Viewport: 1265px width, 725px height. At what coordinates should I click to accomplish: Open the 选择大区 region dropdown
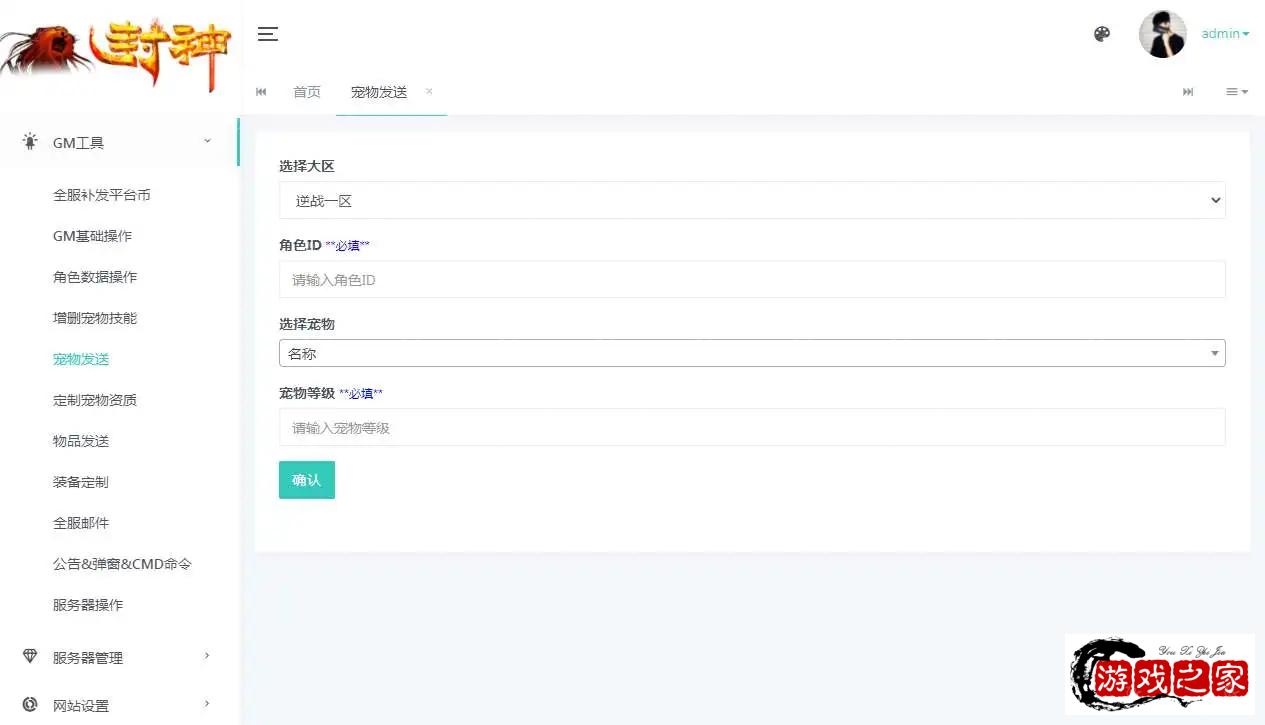pyautogui.click(x=751, y=200)
